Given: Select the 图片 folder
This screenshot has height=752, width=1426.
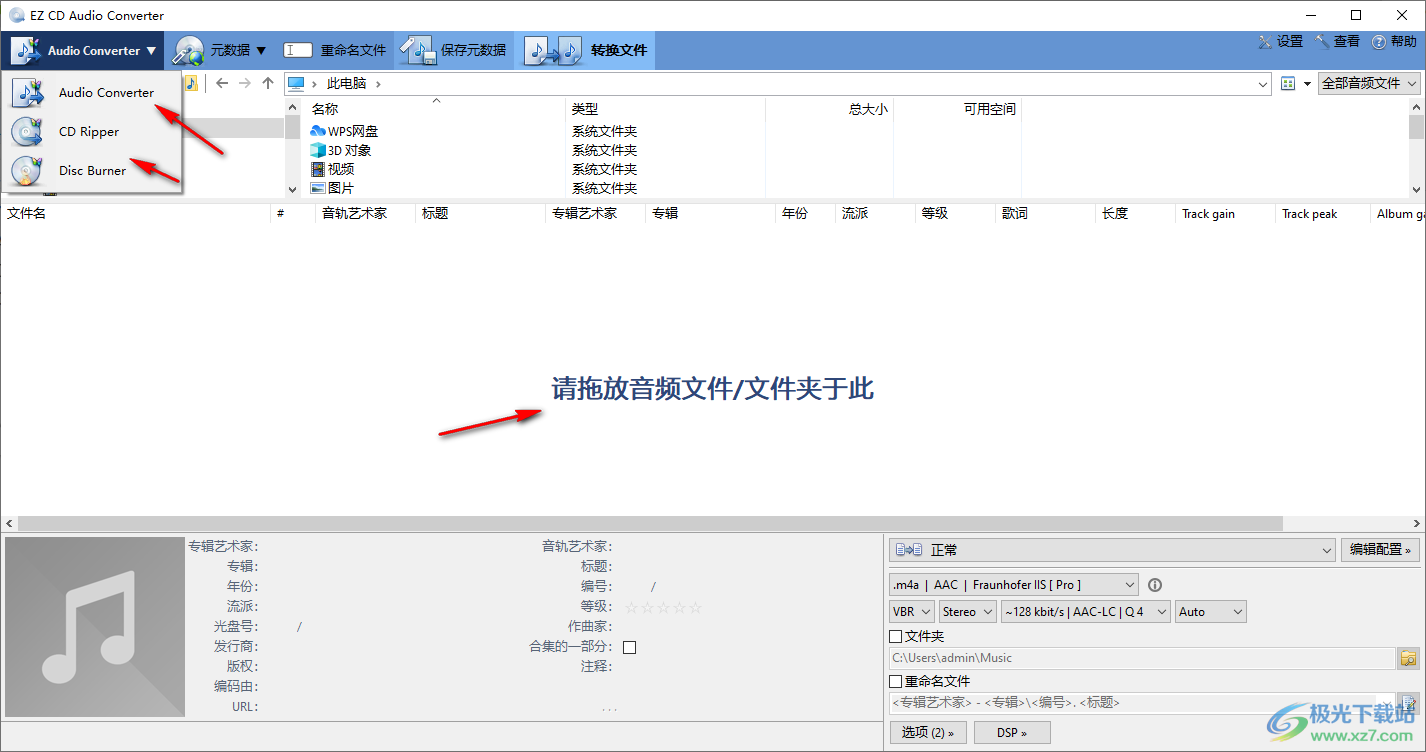Looking at the screenshot, I should pyautogui.click(x=341, y=188).
